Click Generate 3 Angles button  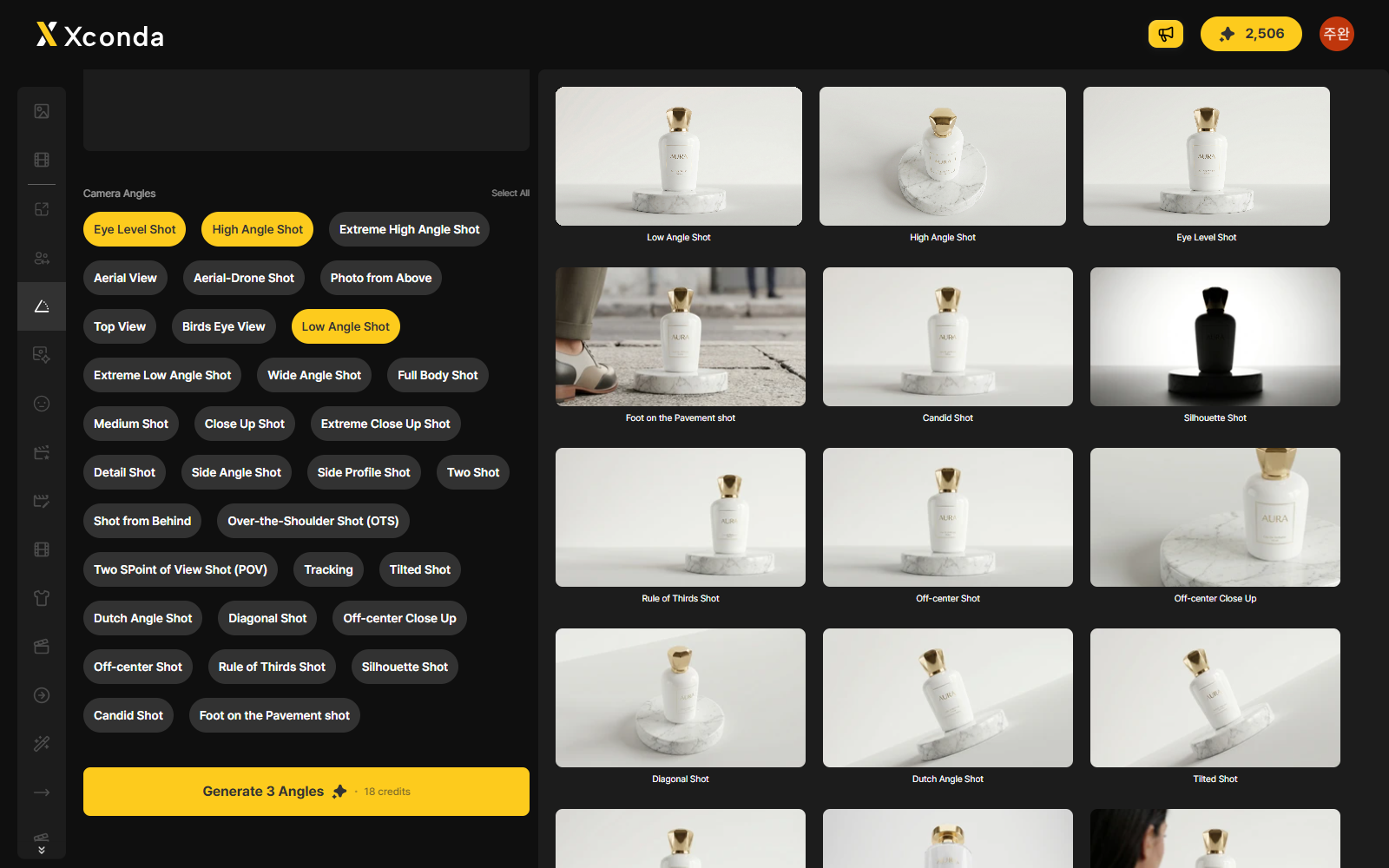coord(306,792)
